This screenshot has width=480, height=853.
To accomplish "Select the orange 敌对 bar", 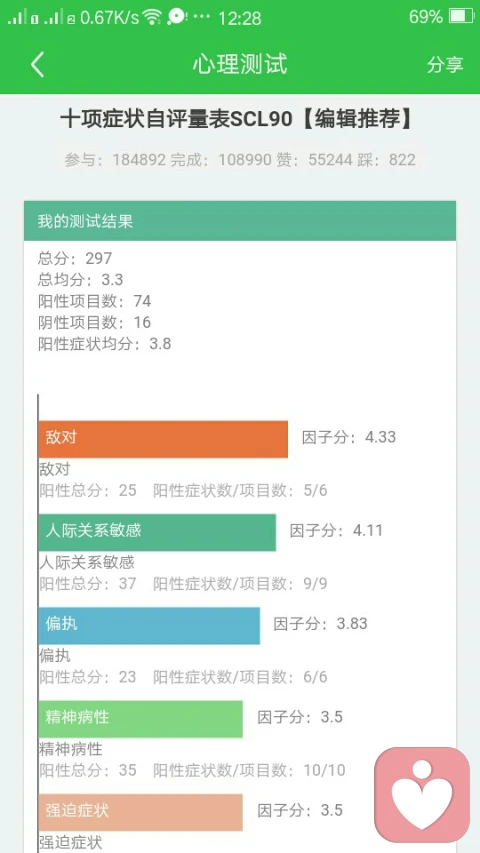I will [x=163, y=439].
